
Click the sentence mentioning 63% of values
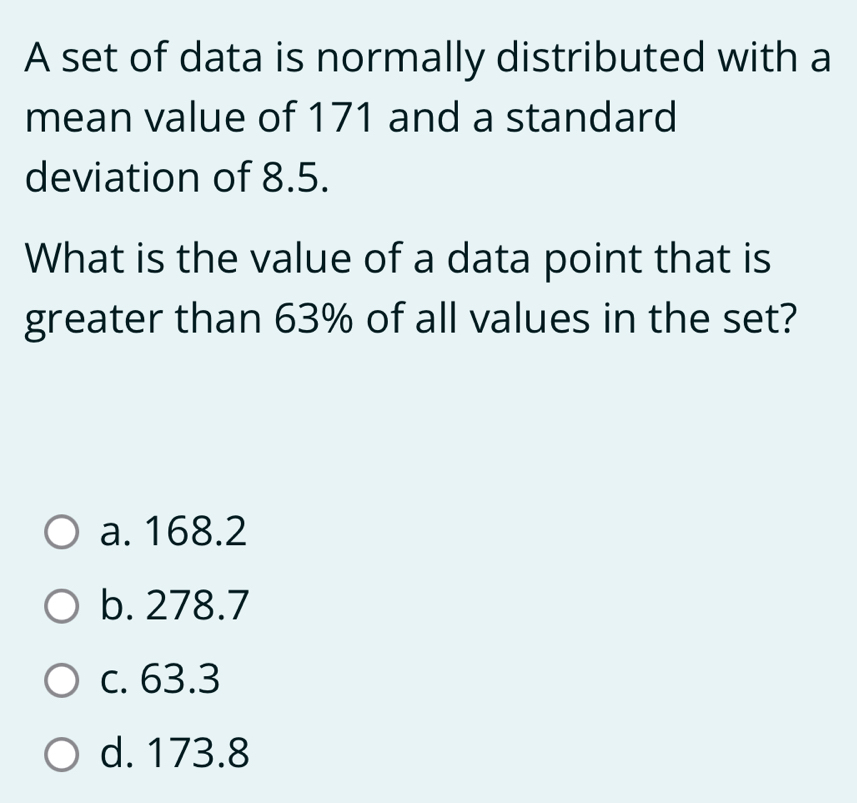coord(410,290)
